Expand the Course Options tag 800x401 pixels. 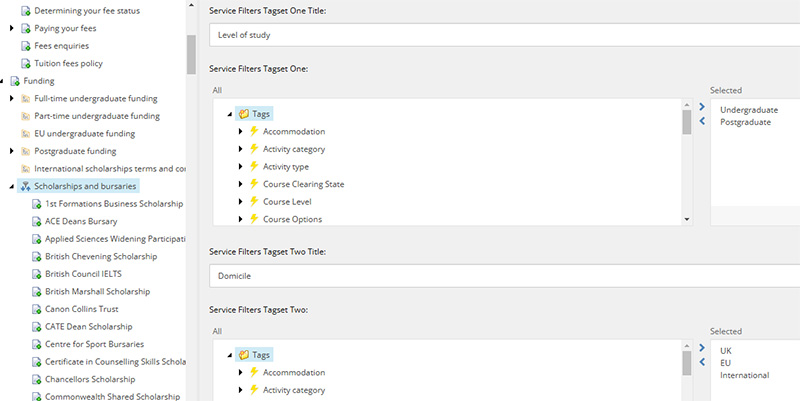(241, 219)
